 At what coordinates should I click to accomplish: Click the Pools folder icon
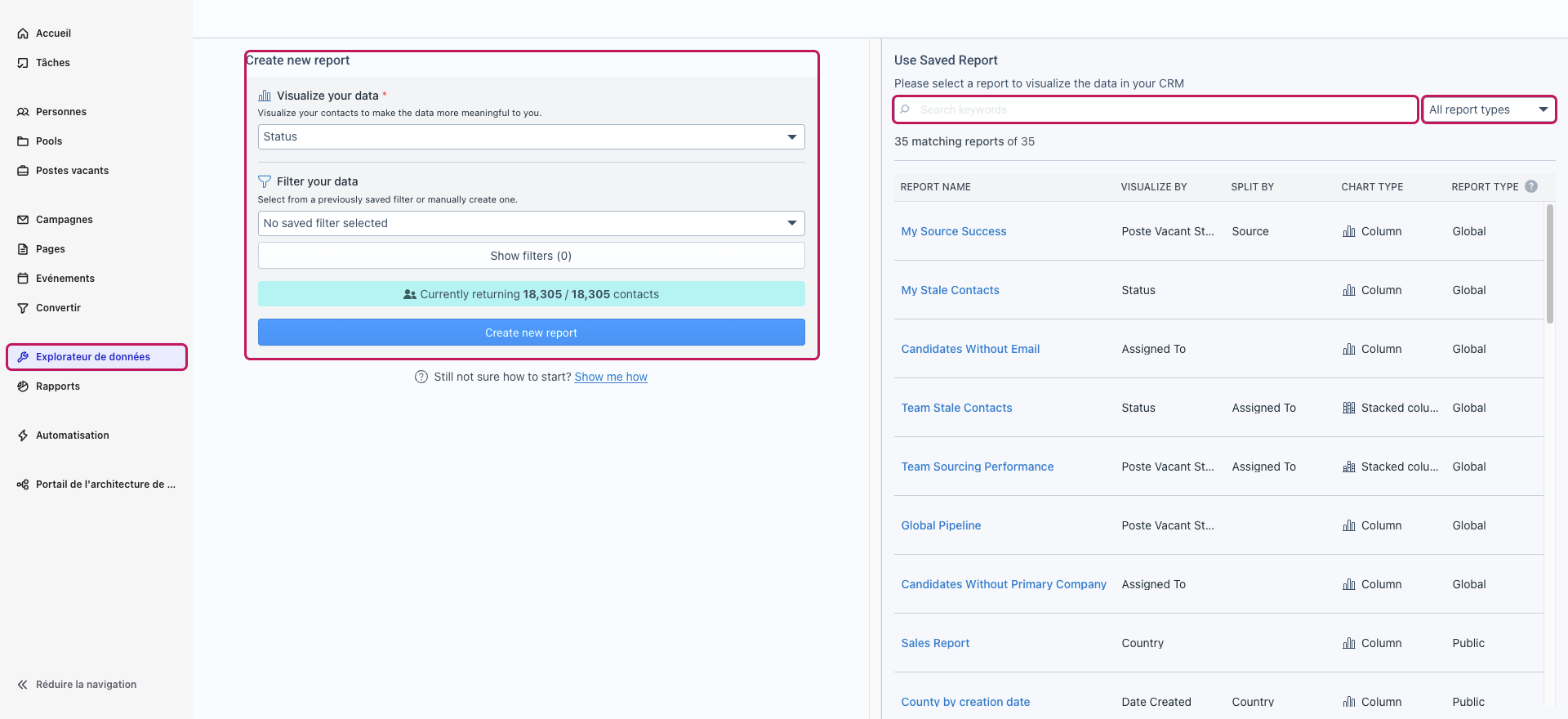(23, 141)
